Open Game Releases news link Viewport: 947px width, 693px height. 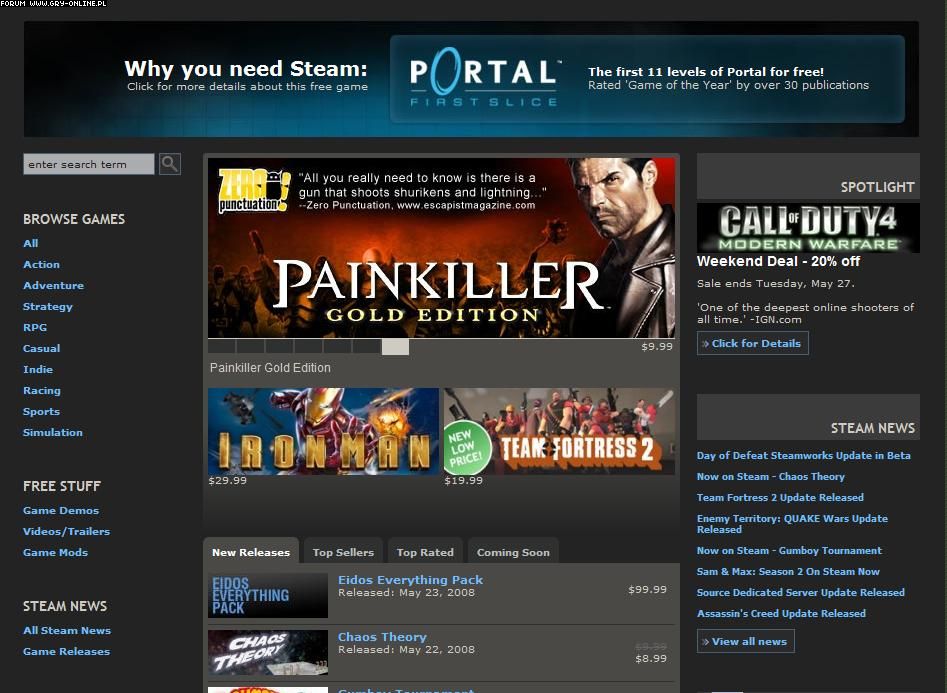click(x=66, y=652)
